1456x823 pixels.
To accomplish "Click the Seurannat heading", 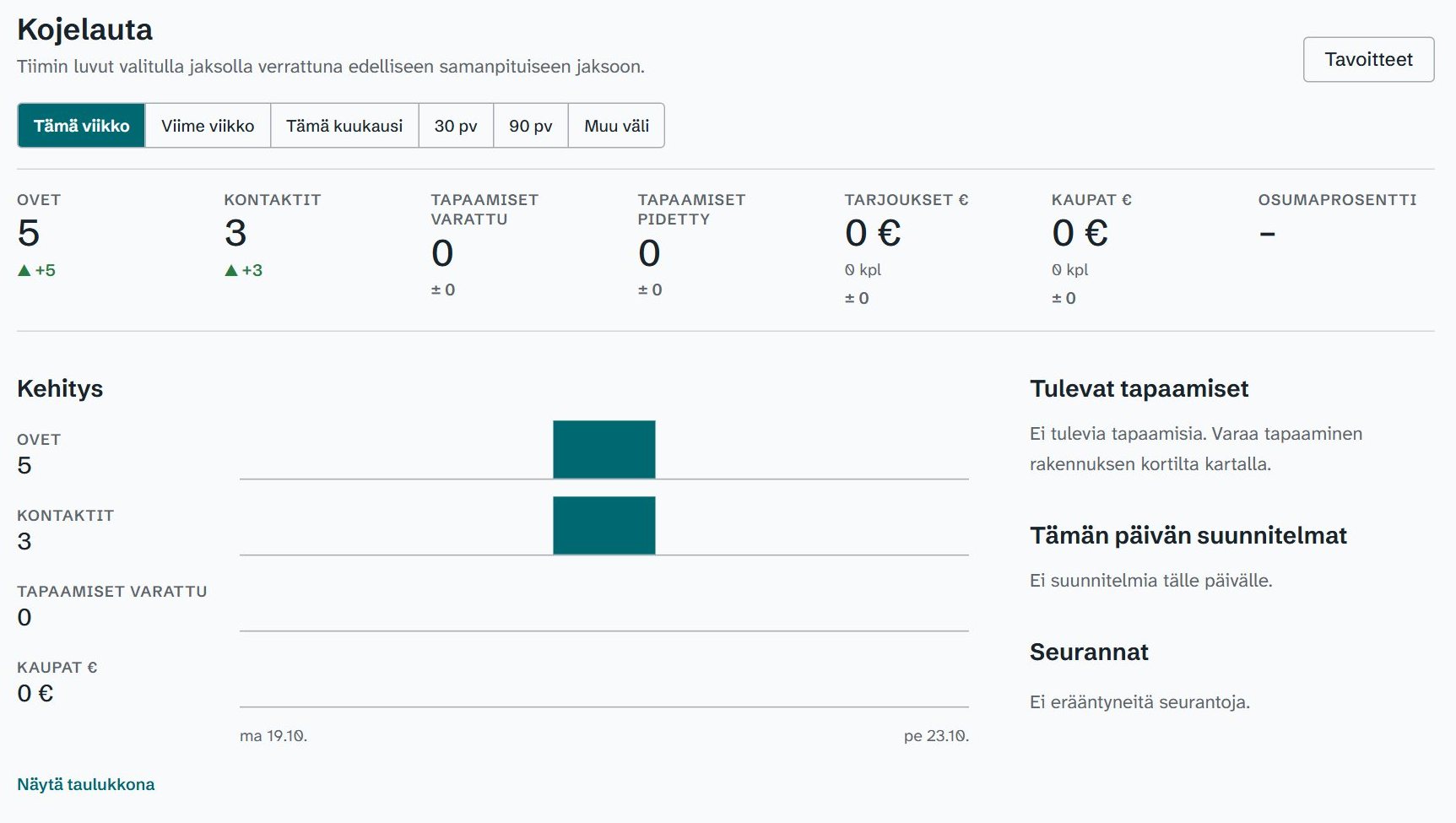I will click(1089, 652).
